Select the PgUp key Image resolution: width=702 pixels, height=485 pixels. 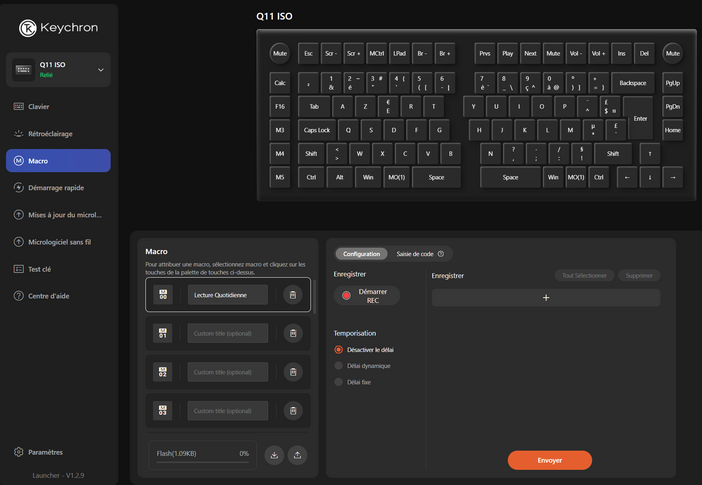[672, 83]
